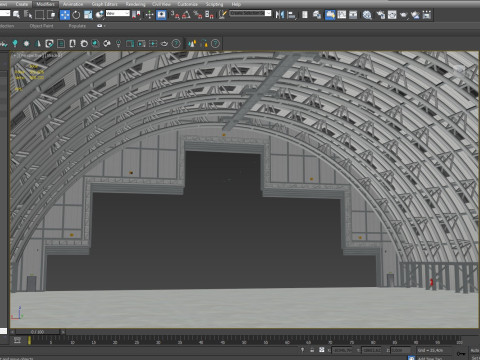Click Render in the Cloud icon
The image size is (480, 360).
415,14
